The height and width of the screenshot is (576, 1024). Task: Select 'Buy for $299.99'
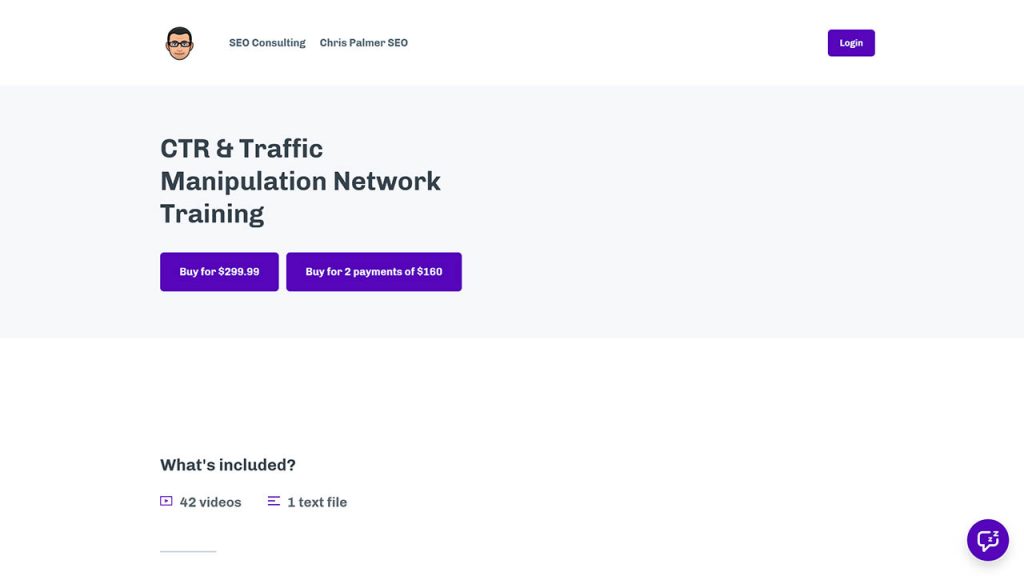pos(219,271)
